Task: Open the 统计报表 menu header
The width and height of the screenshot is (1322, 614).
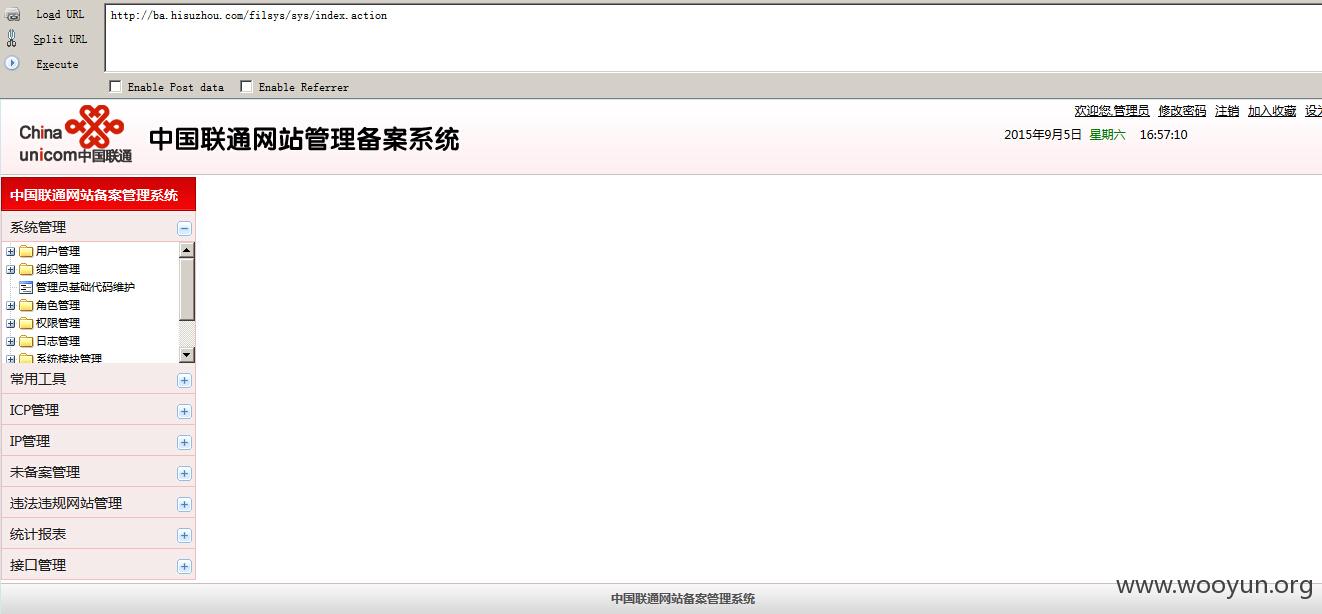Action: tap(98, 534)
